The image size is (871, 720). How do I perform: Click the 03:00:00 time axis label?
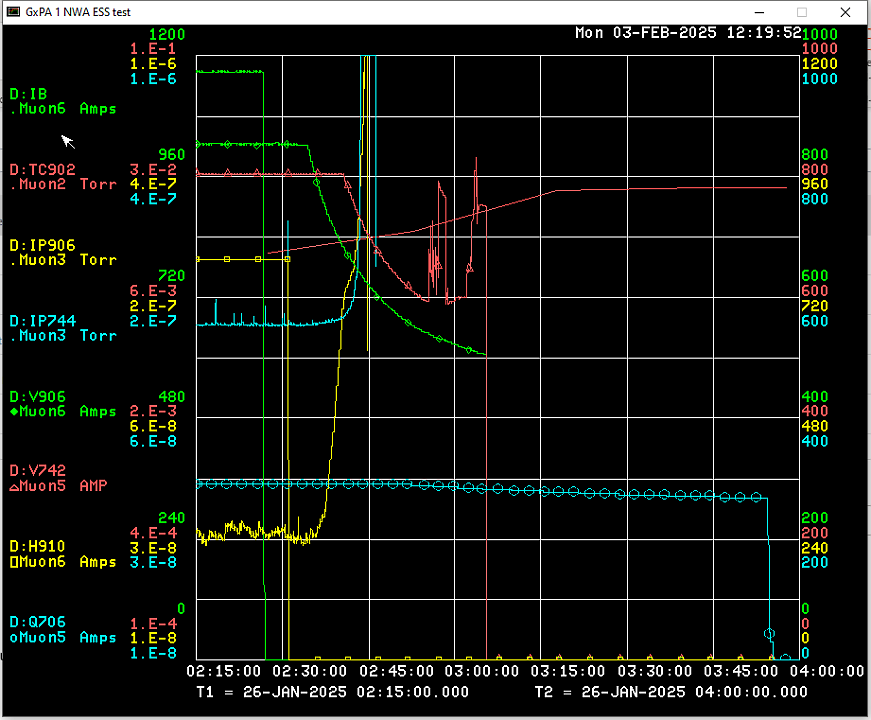click(x=482, y=671)
